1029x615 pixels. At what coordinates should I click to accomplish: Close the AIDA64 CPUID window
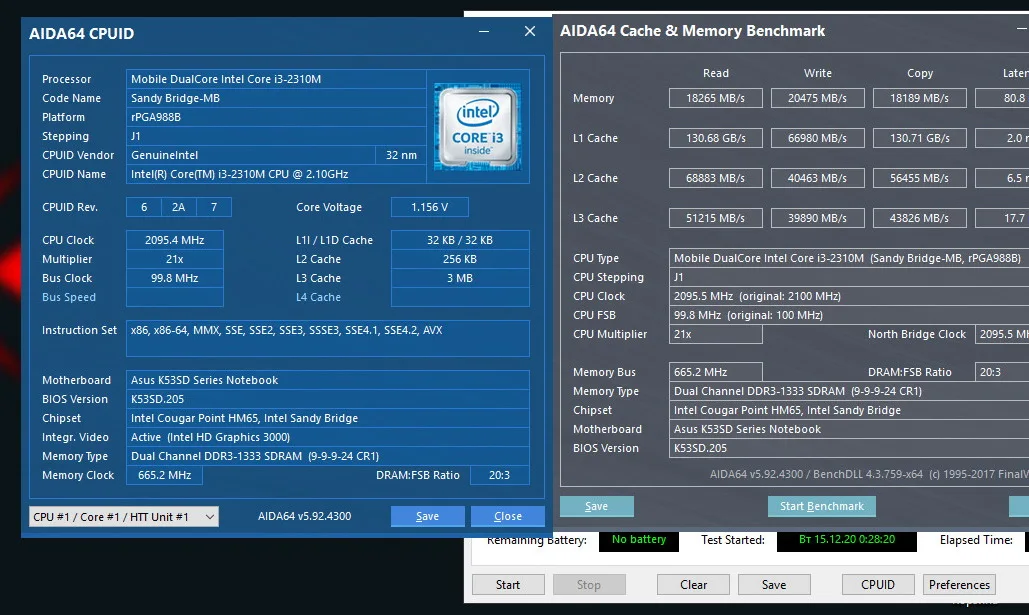530,32
